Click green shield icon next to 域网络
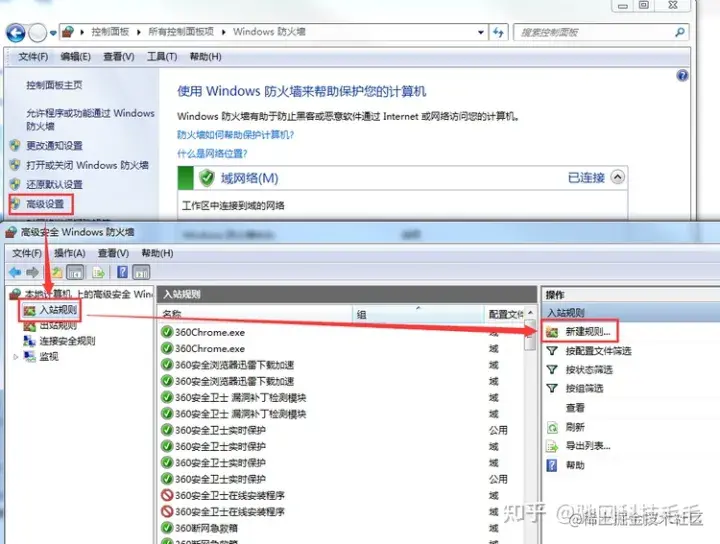Image resolution: width=720 pixels, height=544 pixels. coord(207,178)
